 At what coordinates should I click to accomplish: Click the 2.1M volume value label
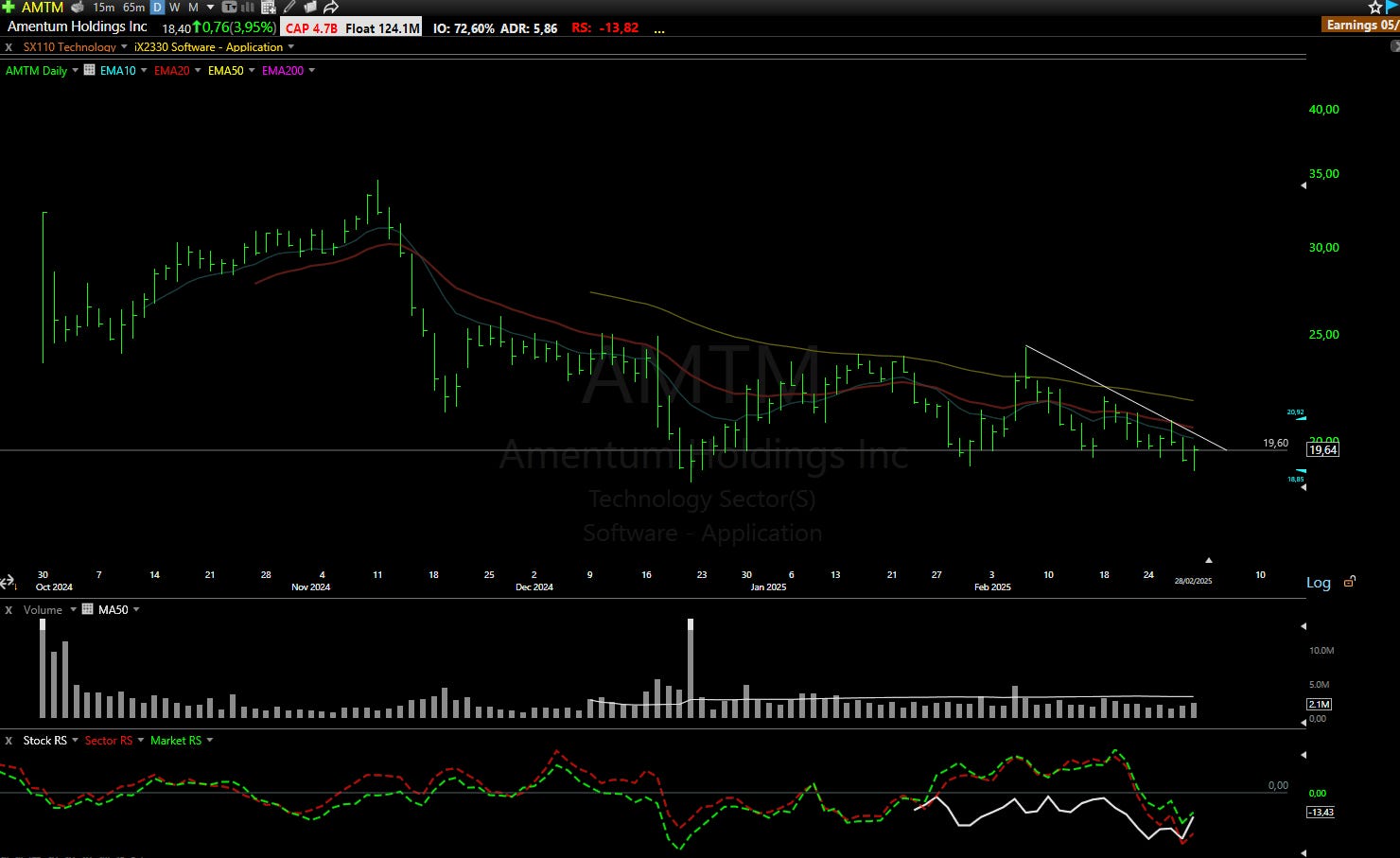pos(1319,704)
